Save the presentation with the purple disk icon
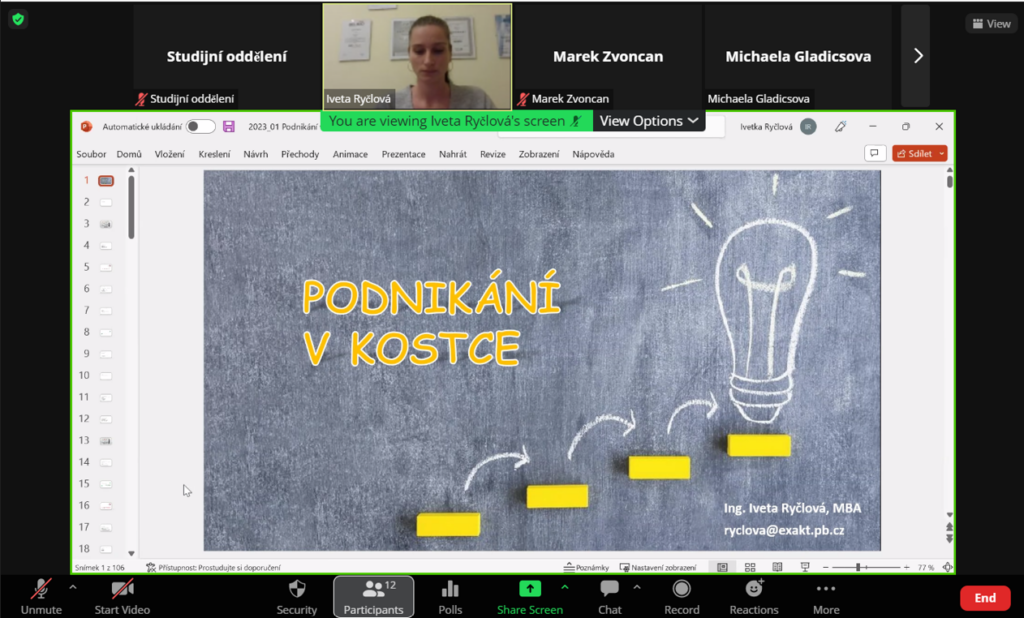 pos(229,127)
